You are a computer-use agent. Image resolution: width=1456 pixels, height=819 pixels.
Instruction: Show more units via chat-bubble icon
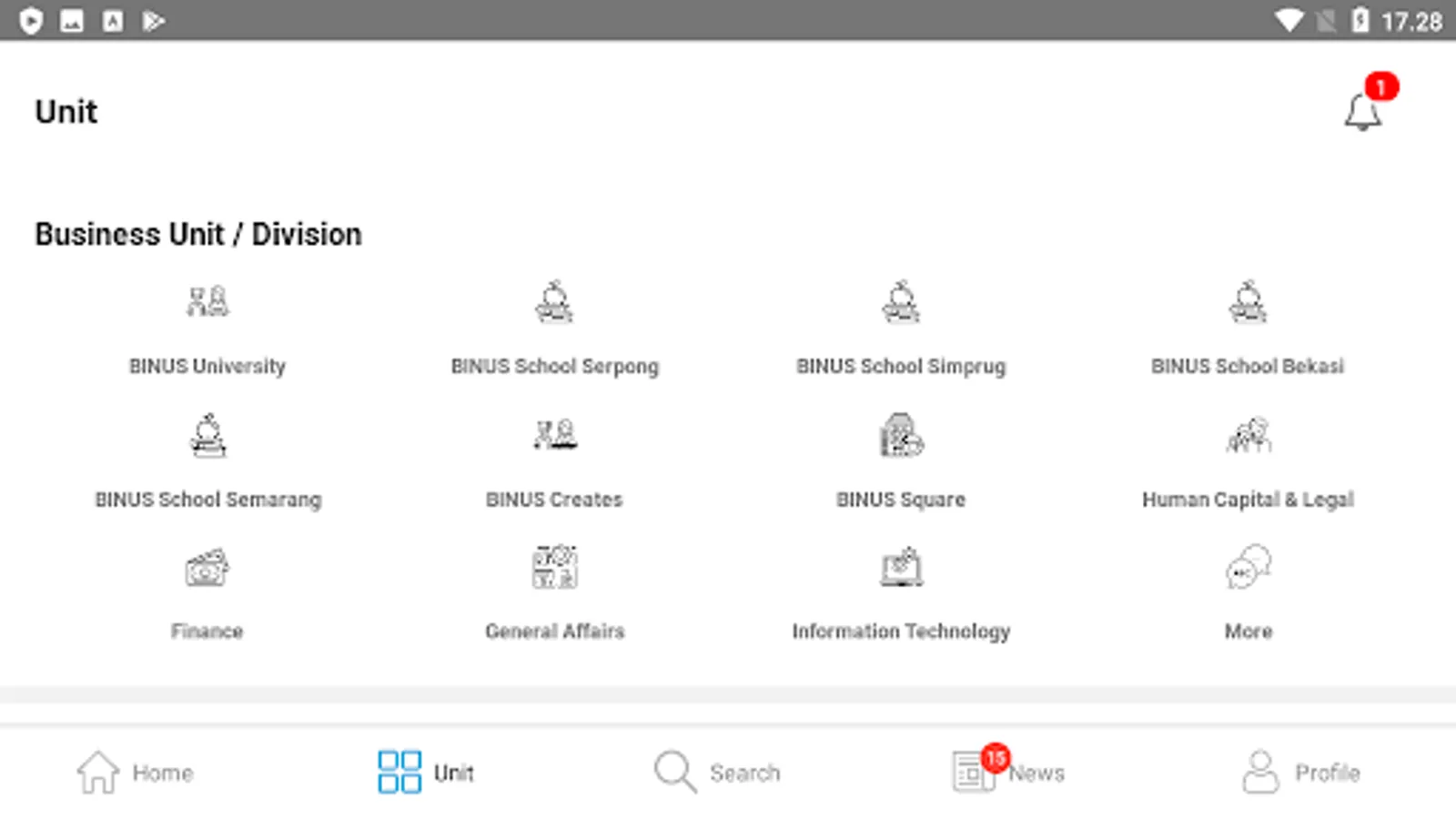coord(1248,568)
